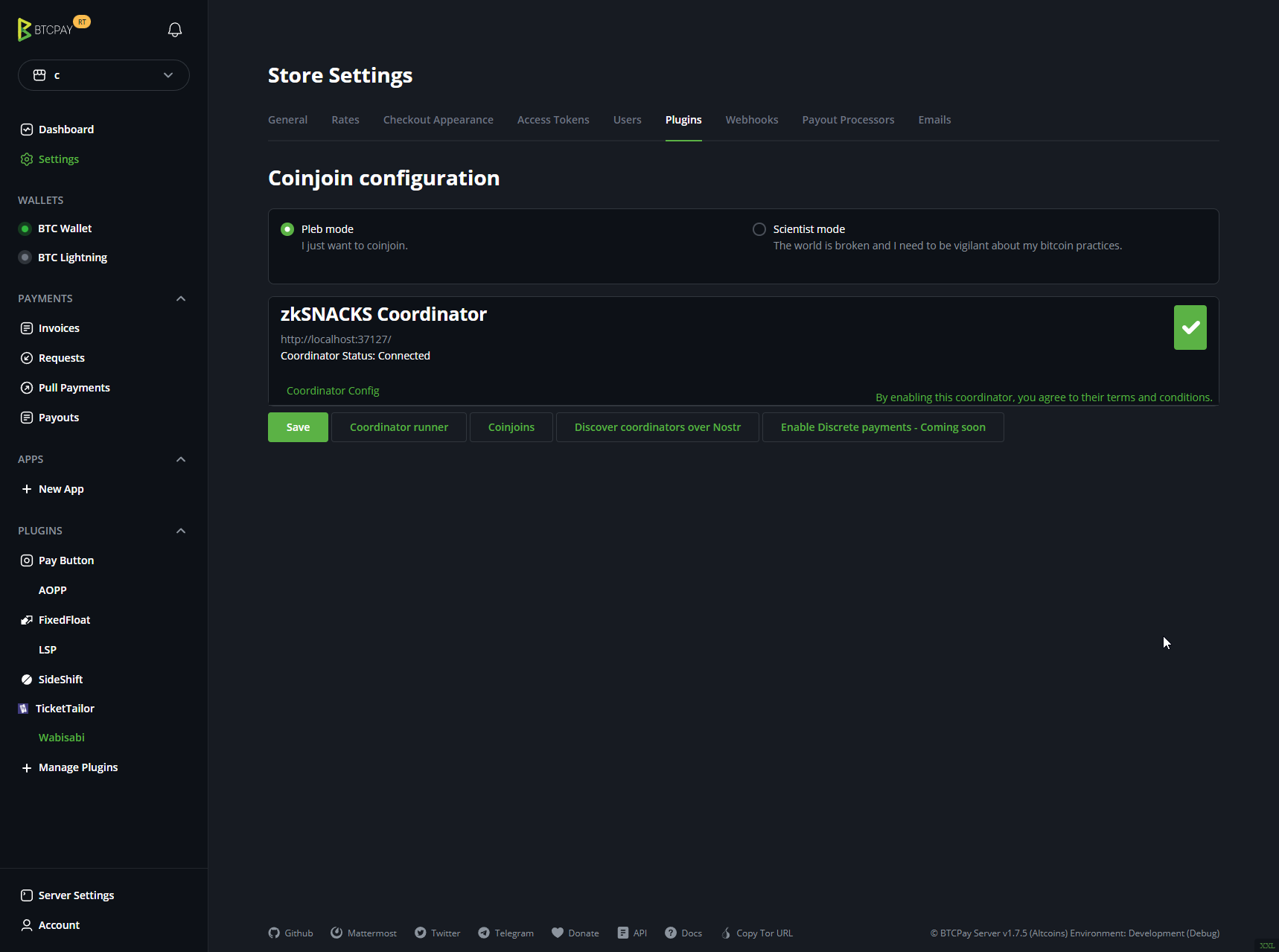Image resolution: width=1279 pixels, height=952 pixels.
Task: Click the green Save button
Action: (x=298, y=427)
